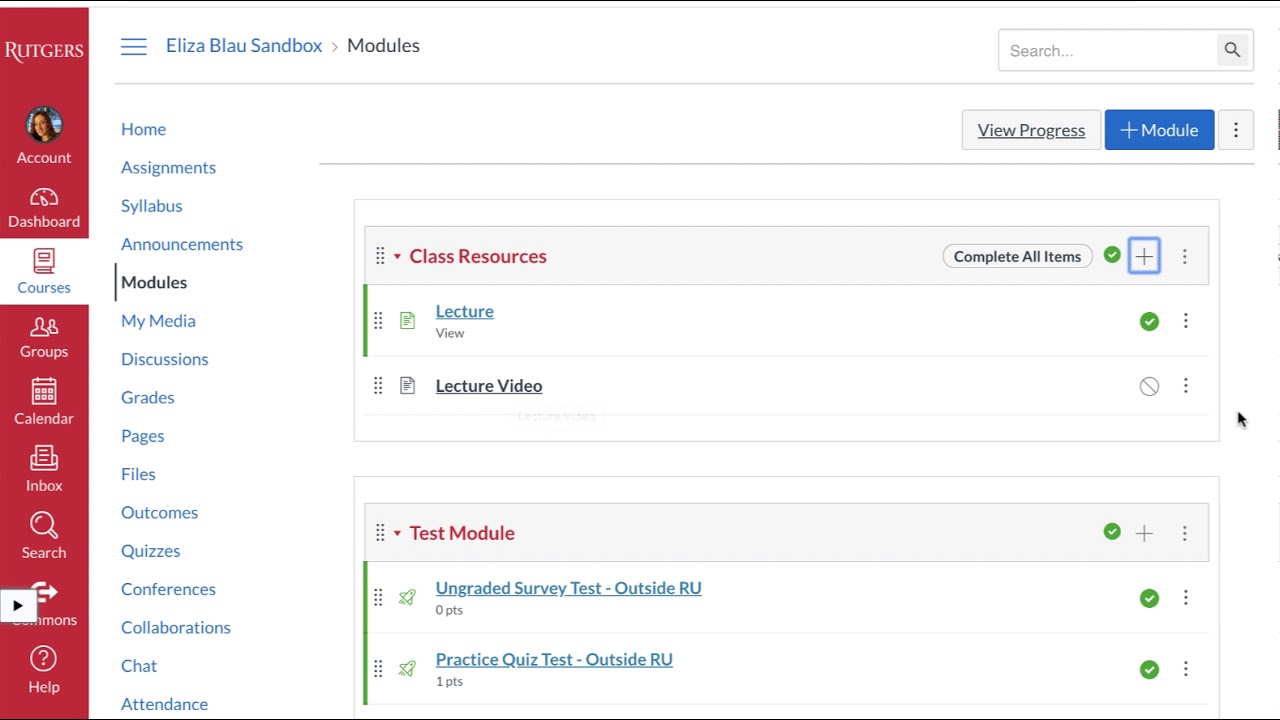The height and width of the screenshot is (720, 1280).
Task: Click the plus icon on Test Module
Action: point(1144,533)
